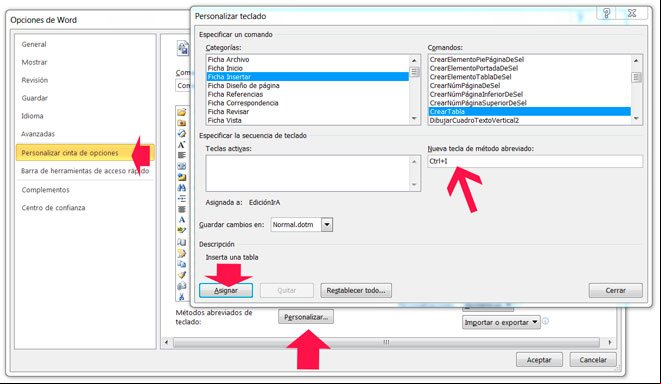Viewport: 661px width, 384px height.
Task: Click the Comandos list scrollbar thumb
Action: click(x=636, y=77)
